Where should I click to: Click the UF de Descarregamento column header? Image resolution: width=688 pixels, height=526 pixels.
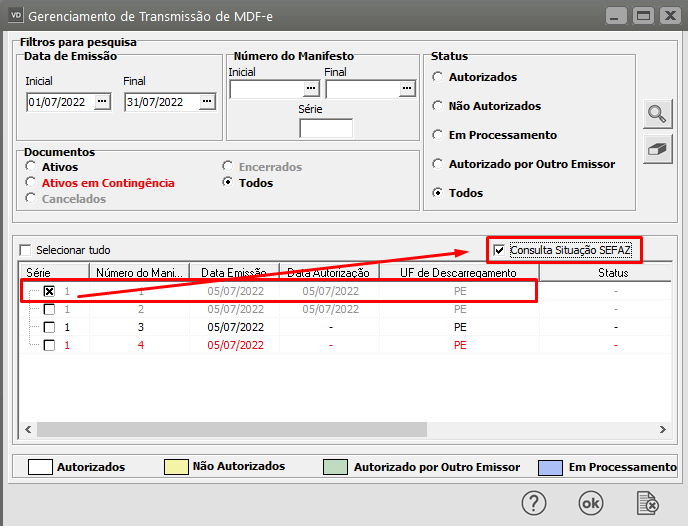click(459, 272)
